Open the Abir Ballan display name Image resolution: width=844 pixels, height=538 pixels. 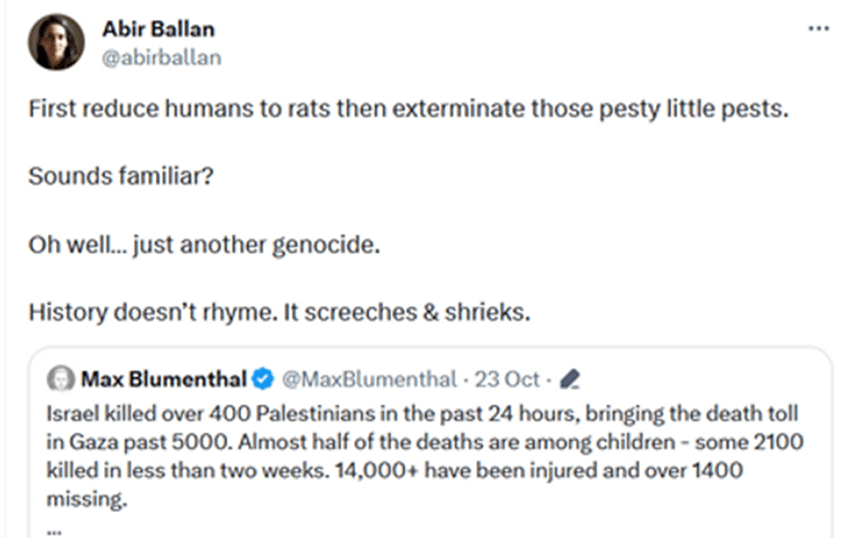click(x=158, y=29)
